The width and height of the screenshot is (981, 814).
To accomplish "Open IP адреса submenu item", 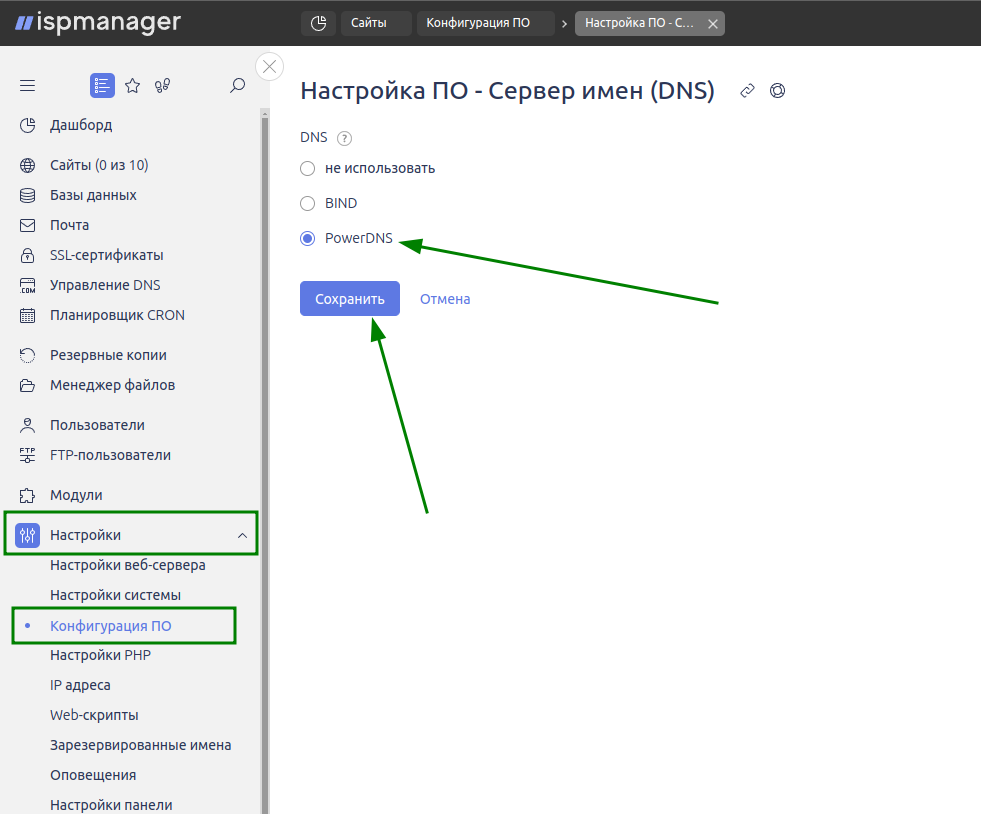I will point(80,686).
